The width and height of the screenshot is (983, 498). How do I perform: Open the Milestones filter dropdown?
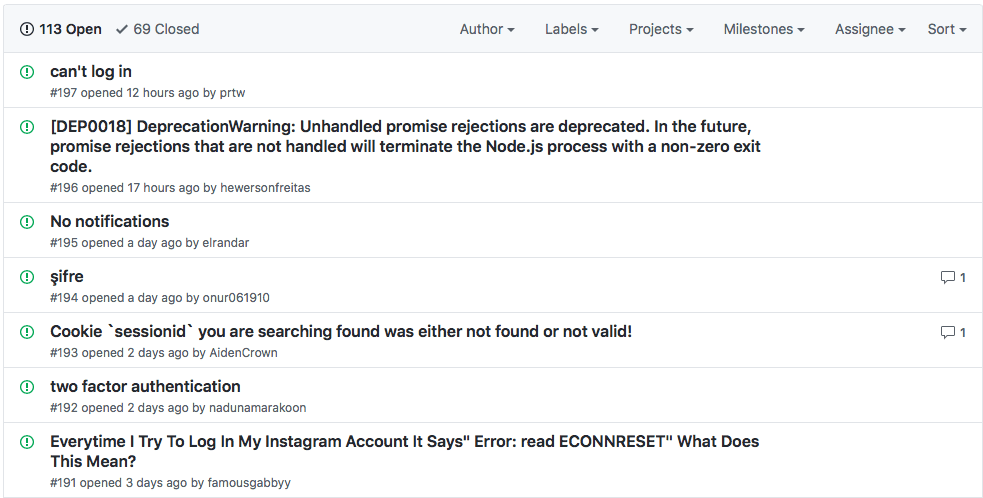(x=764, y=29)
